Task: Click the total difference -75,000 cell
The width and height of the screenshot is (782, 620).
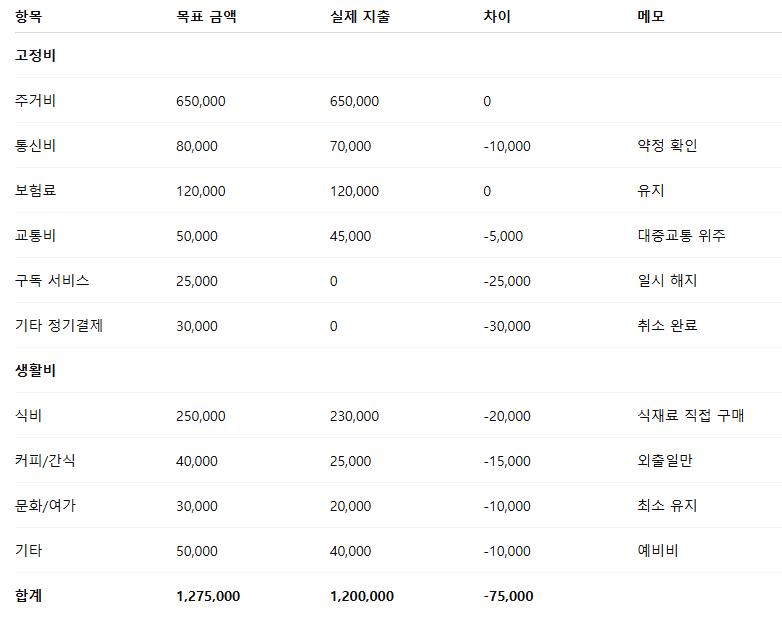Action: pos(508,596)
